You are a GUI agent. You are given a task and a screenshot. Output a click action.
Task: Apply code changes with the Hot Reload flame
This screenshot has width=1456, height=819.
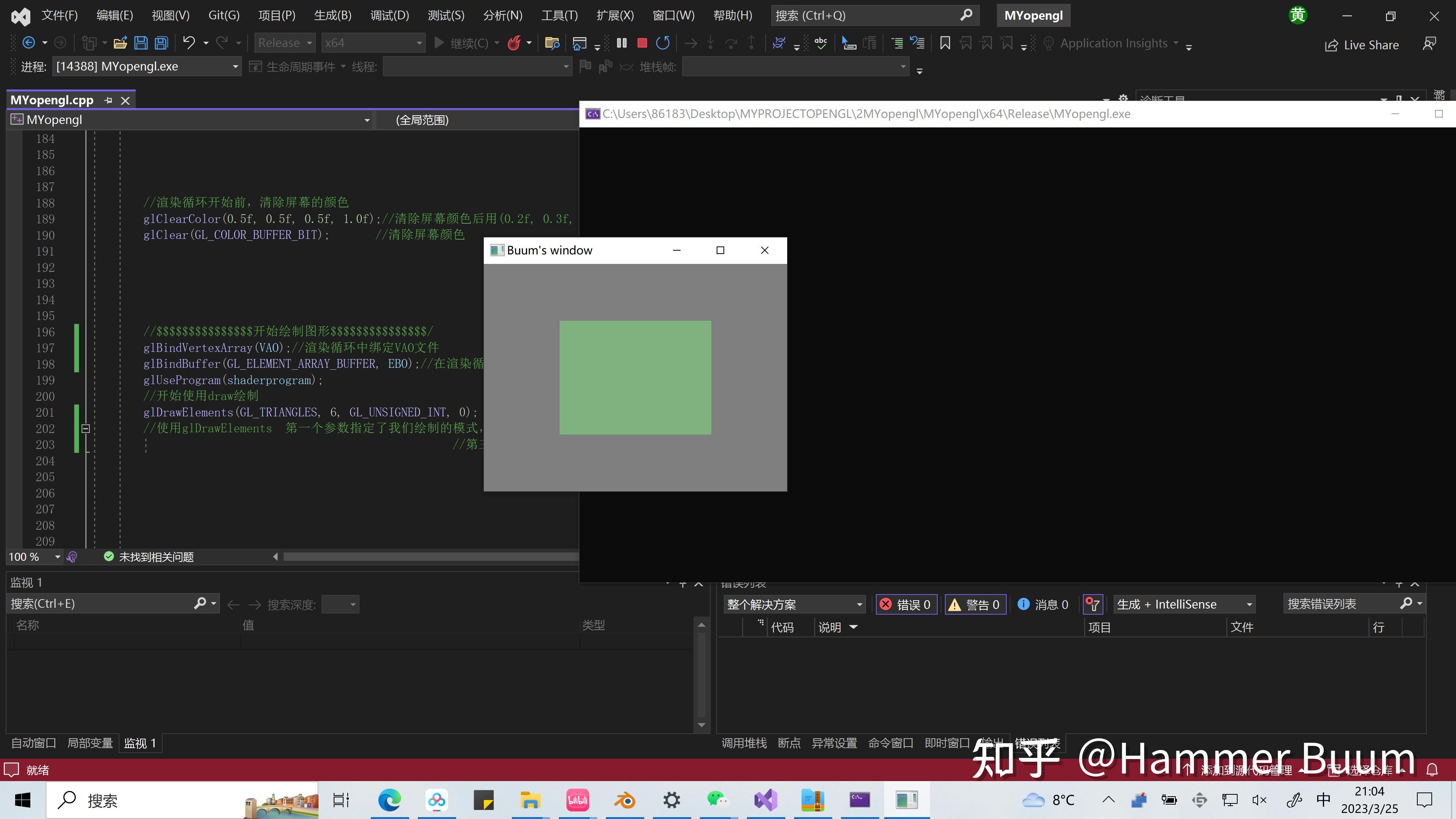point(515,42)
